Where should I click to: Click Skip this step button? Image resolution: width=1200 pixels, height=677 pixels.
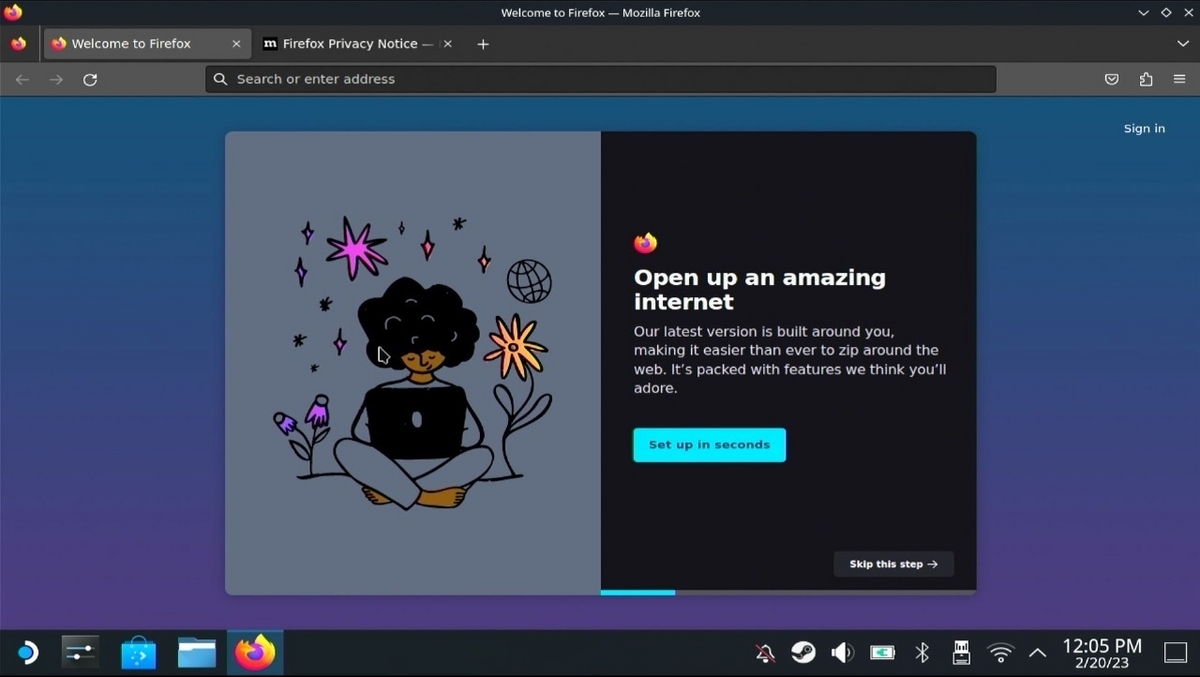tap(893, 564)
